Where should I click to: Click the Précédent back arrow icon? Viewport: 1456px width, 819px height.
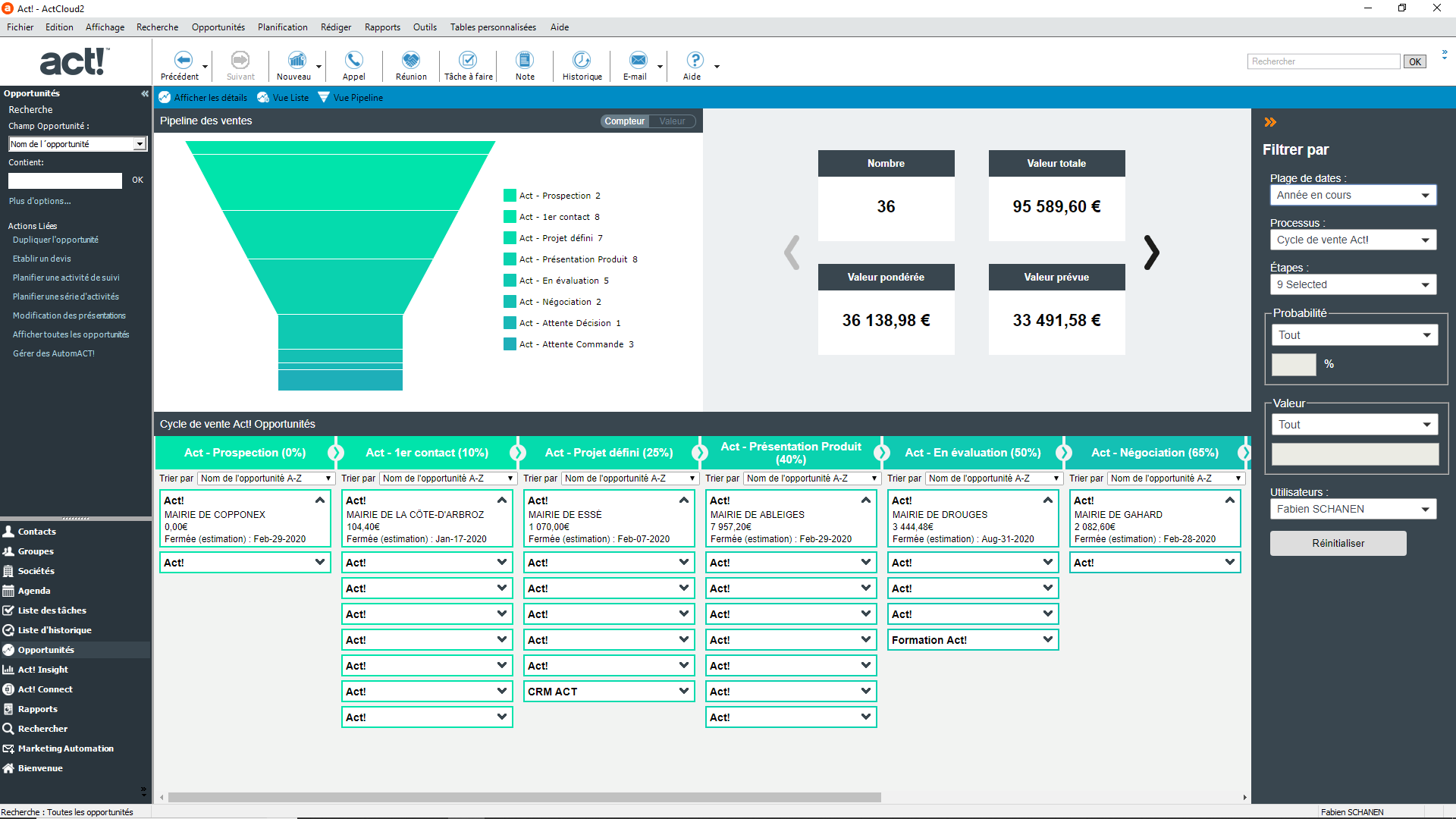click(x=183, y=60)
